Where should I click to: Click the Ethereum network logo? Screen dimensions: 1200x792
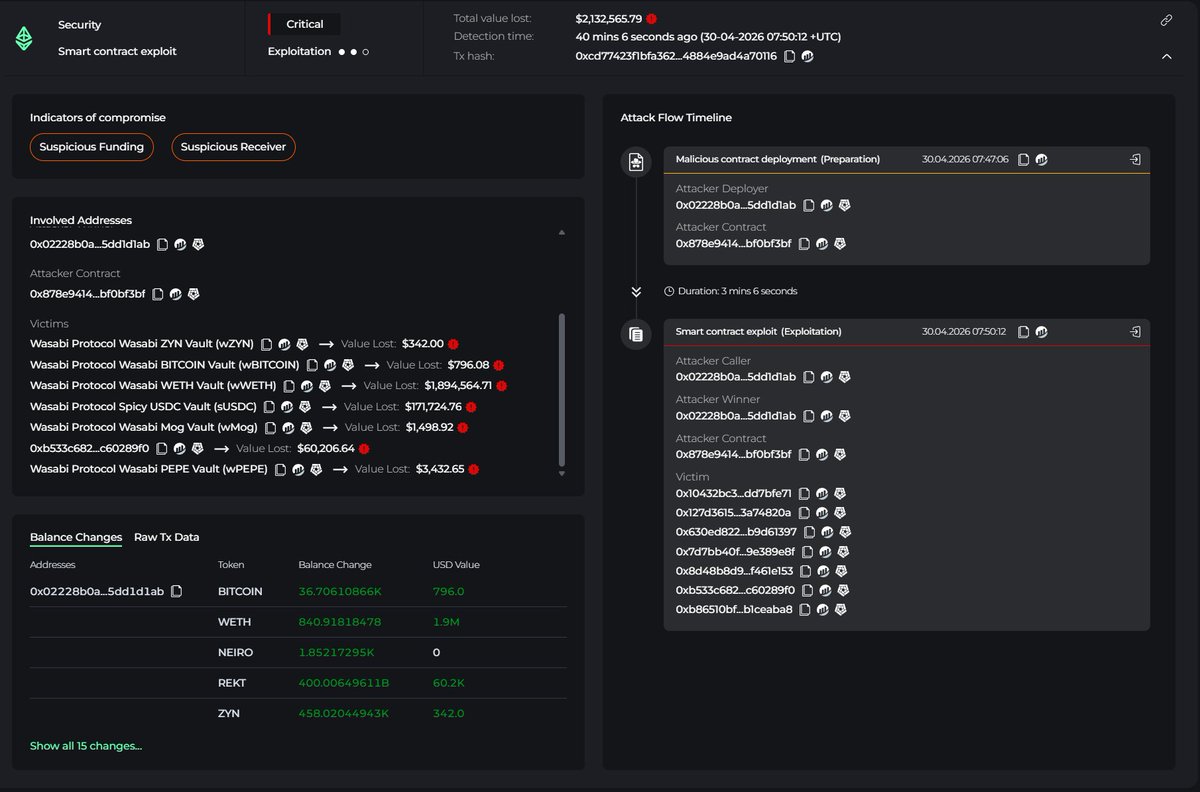coord(23,38)
